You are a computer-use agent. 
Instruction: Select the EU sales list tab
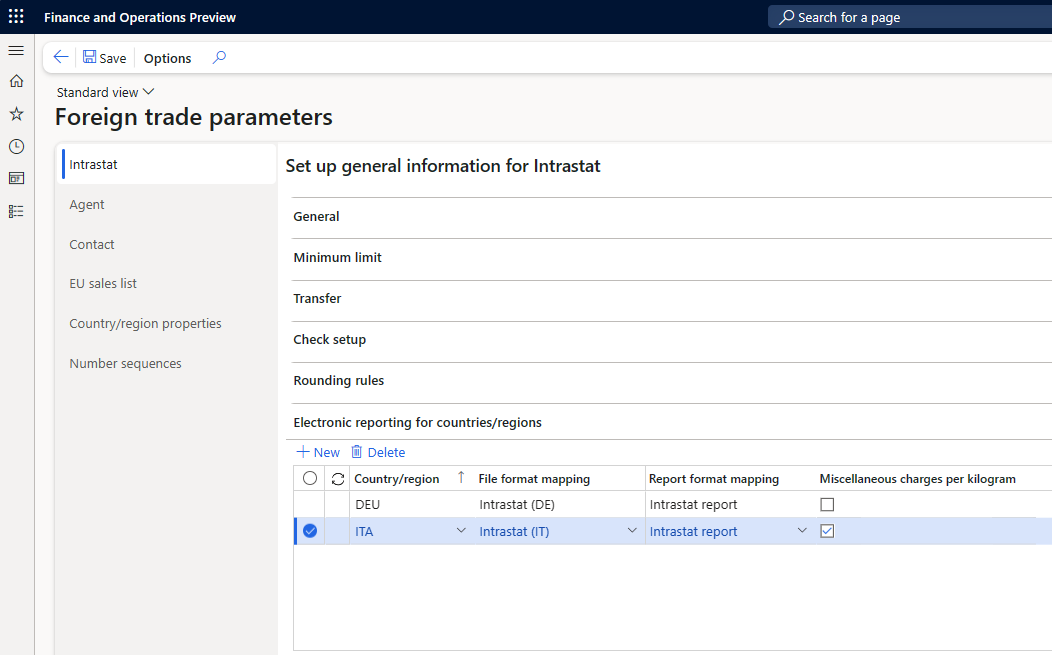[168, 284]
